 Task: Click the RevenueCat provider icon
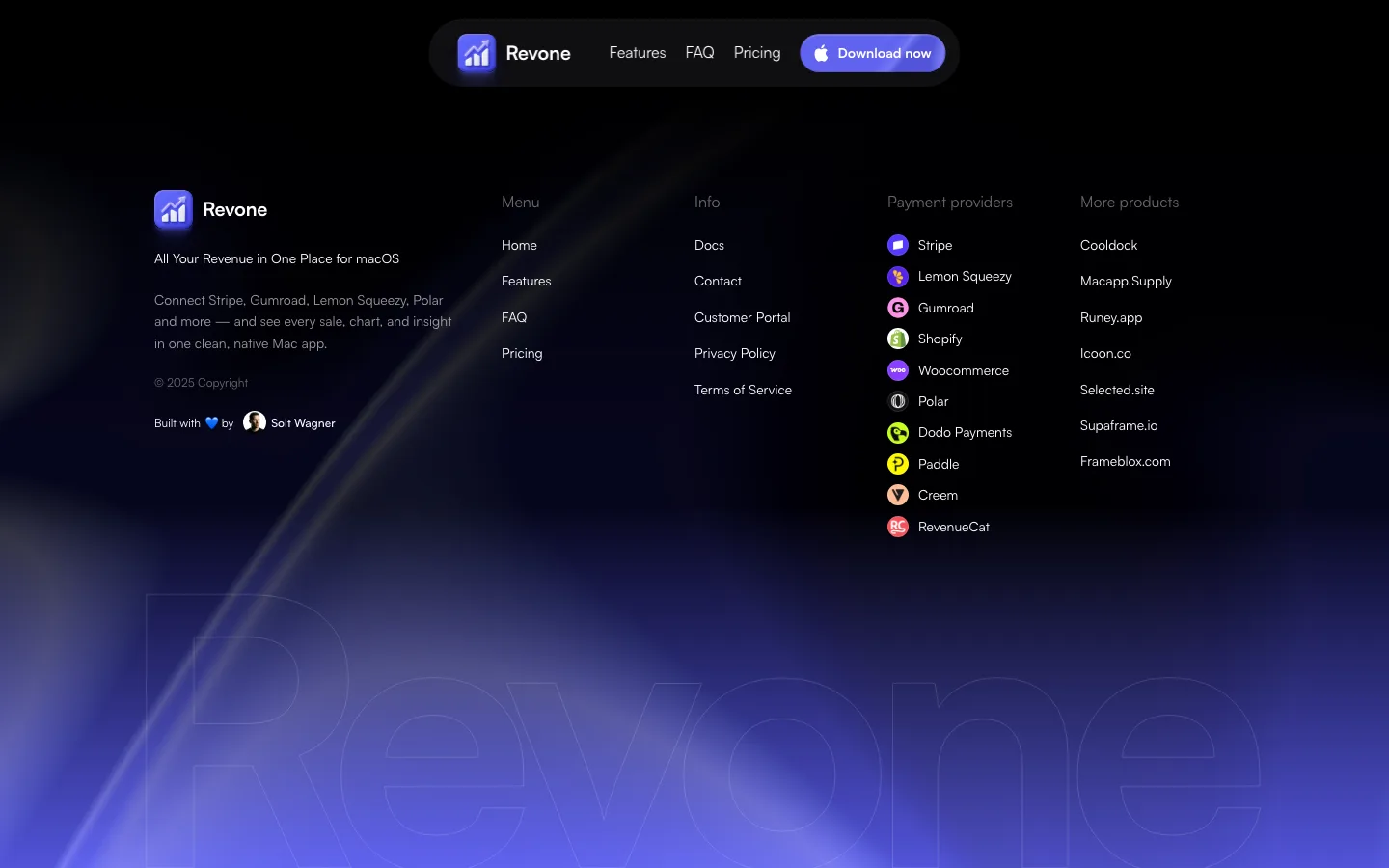click(x=898, y=527)
